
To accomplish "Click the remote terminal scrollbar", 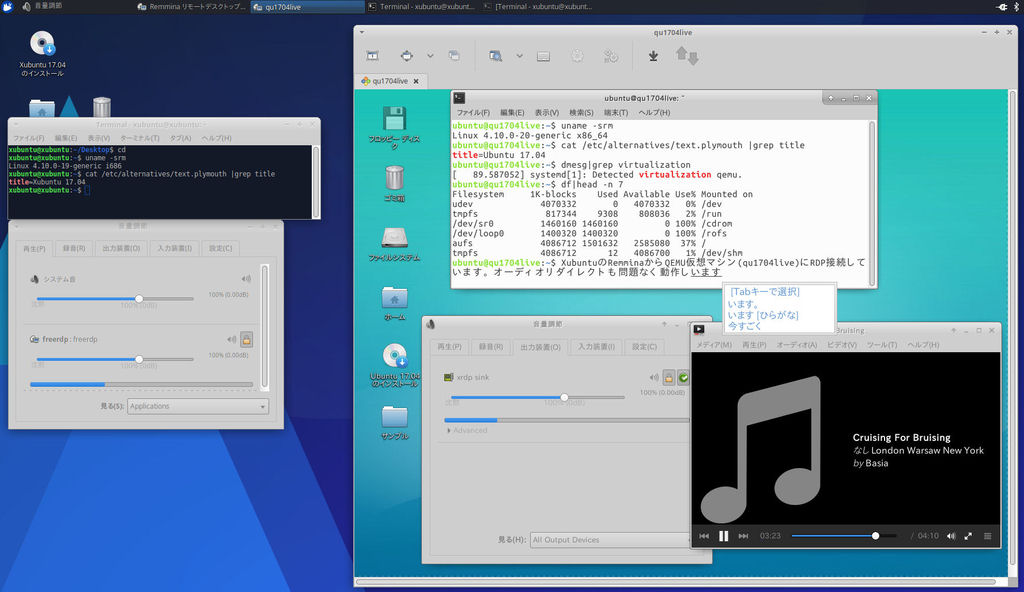I will click(x=871, y=203).
